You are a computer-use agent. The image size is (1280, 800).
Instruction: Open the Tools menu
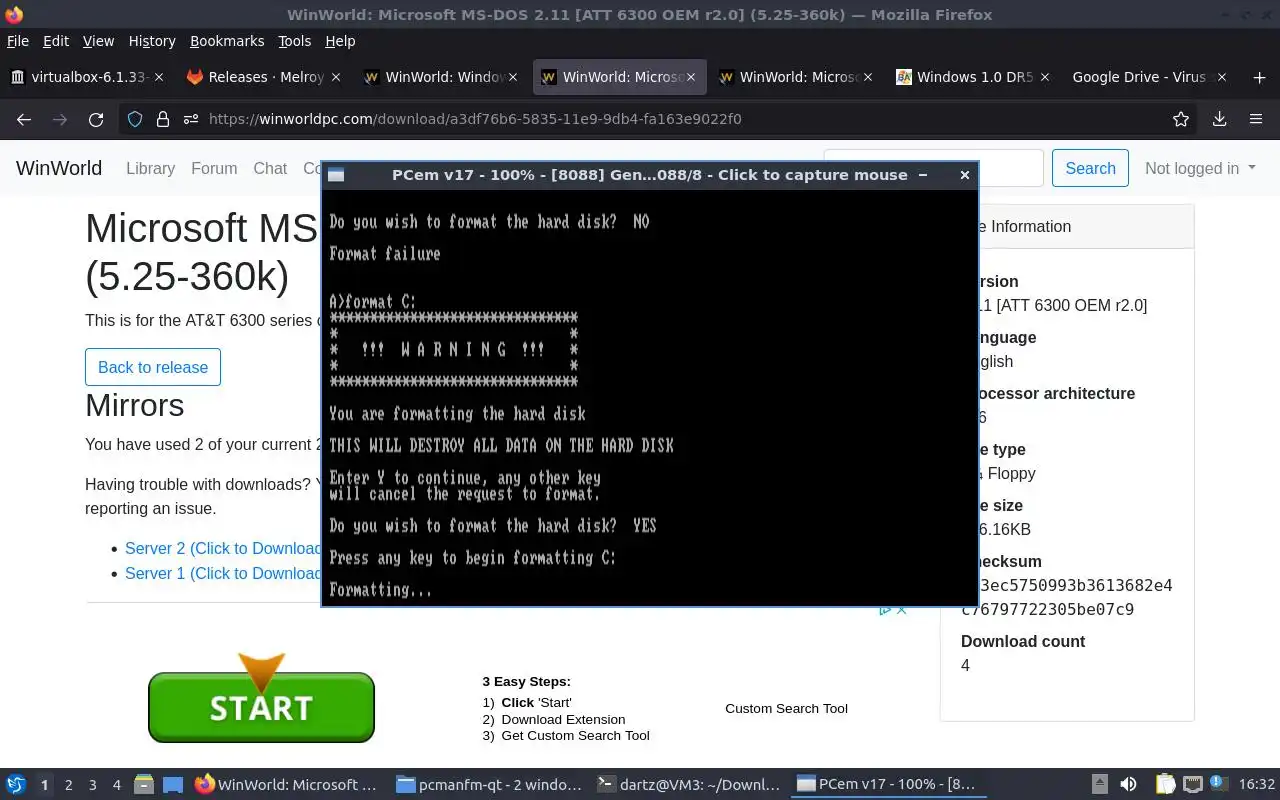(x=295, y=41)
